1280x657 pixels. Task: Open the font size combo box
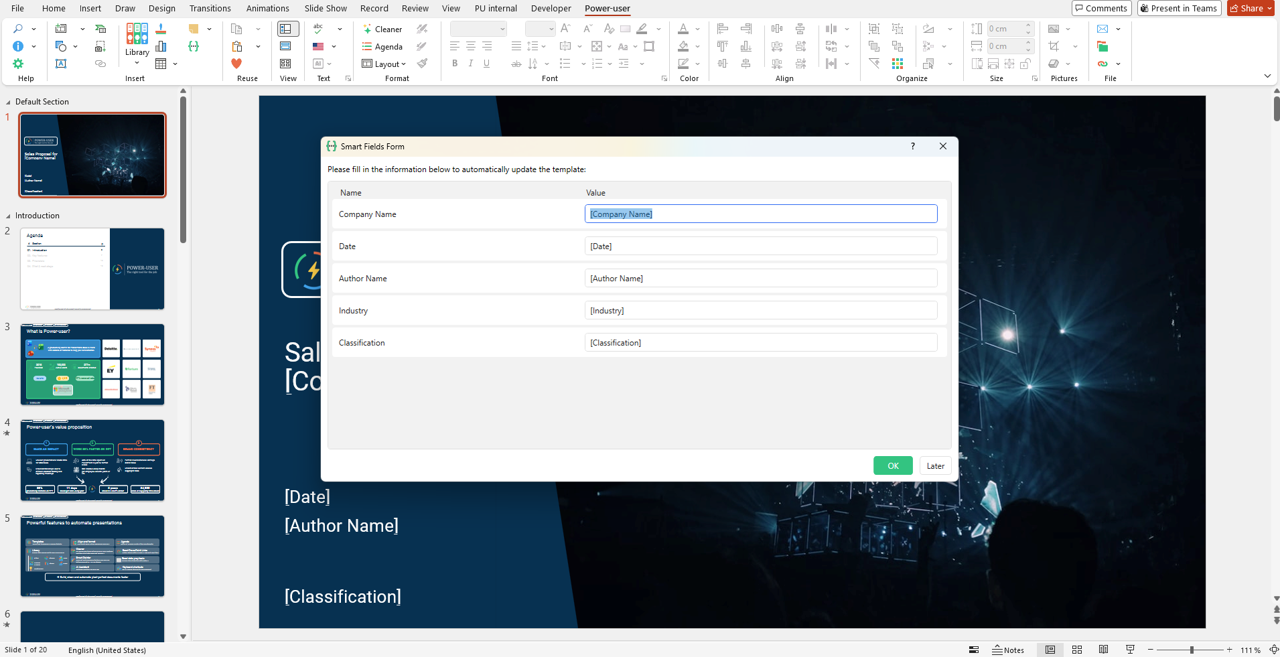[540, 29]
